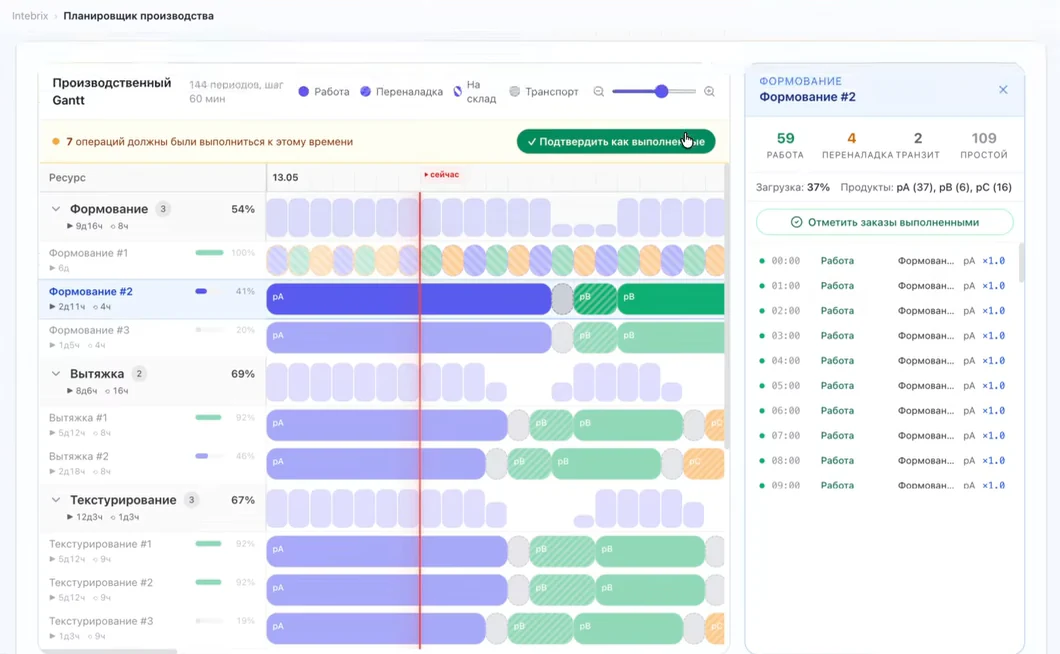The image size is (1060, 654).
Task: Click the Переналадка legend marker
Action: [x=365, y=91]
